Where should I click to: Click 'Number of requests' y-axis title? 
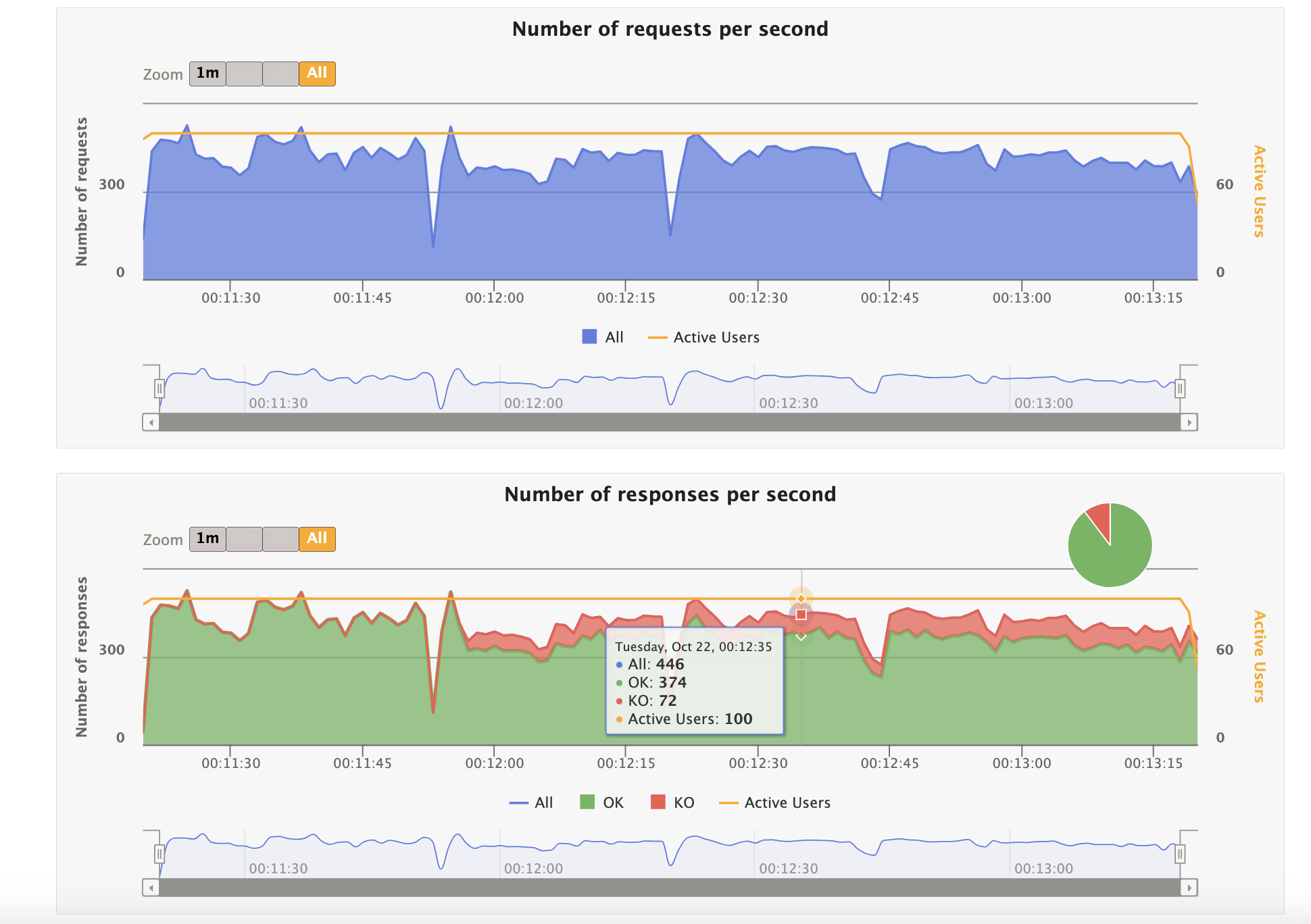coord(82,192)
